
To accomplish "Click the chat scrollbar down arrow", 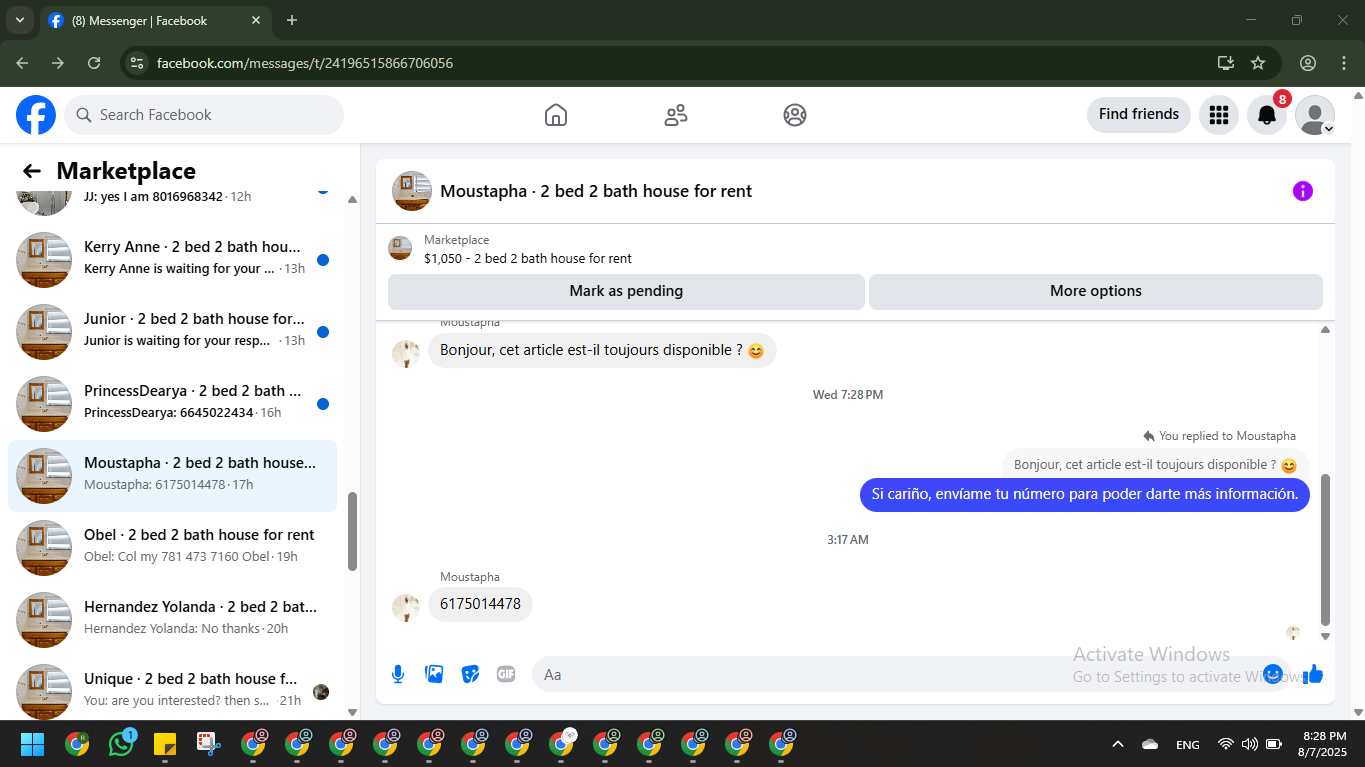I will [x=1326, y=636].
